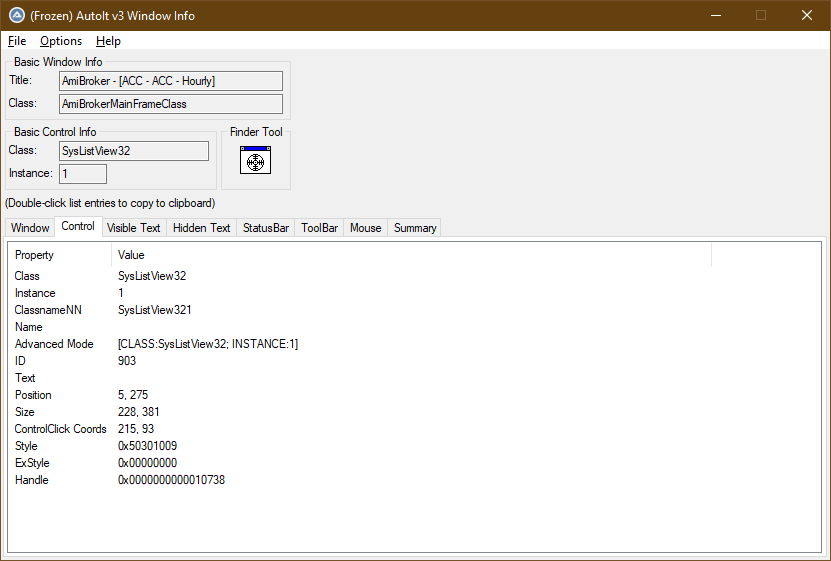Click the value 0x00000000
Viewport: 831px width, 561px height.
tap(147, 462)
